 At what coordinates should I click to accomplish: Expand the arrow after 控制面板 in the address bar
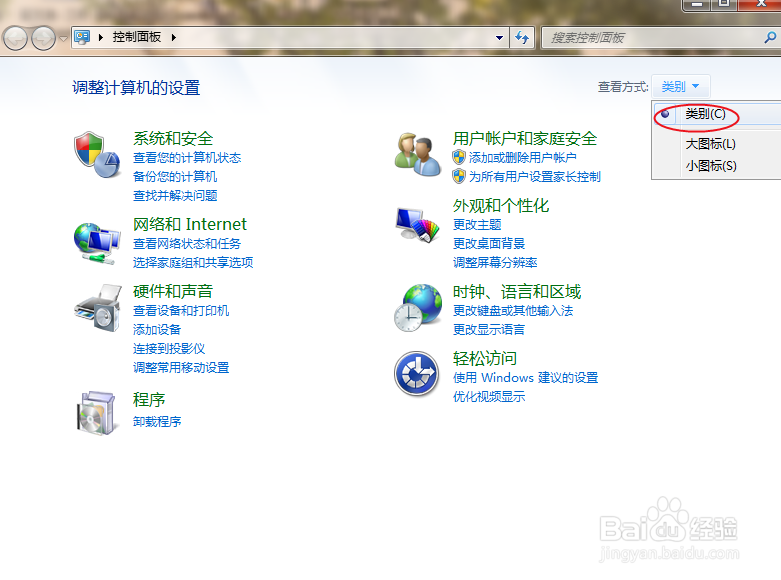tap(173, 37)
